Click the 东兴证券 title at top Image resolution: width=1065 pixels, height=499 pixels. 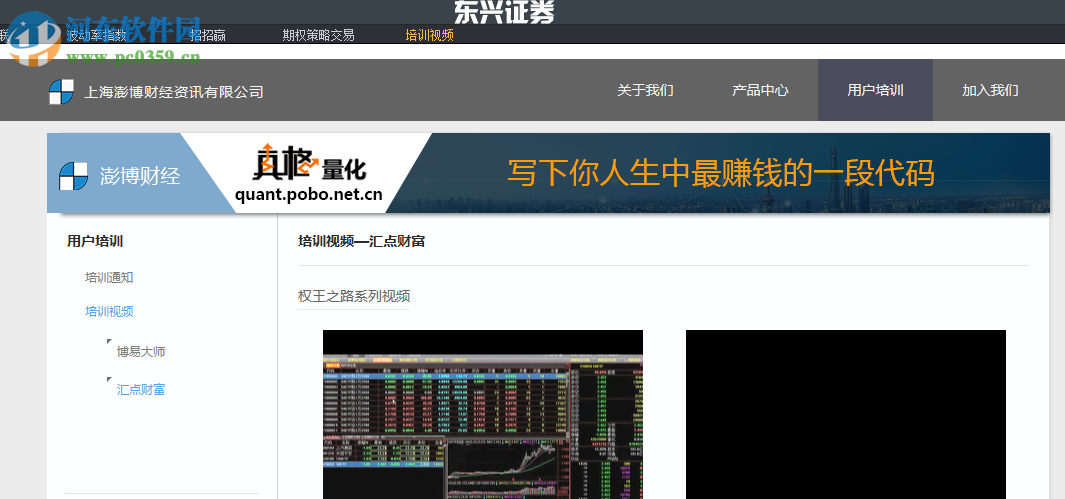tap(504, 12)
